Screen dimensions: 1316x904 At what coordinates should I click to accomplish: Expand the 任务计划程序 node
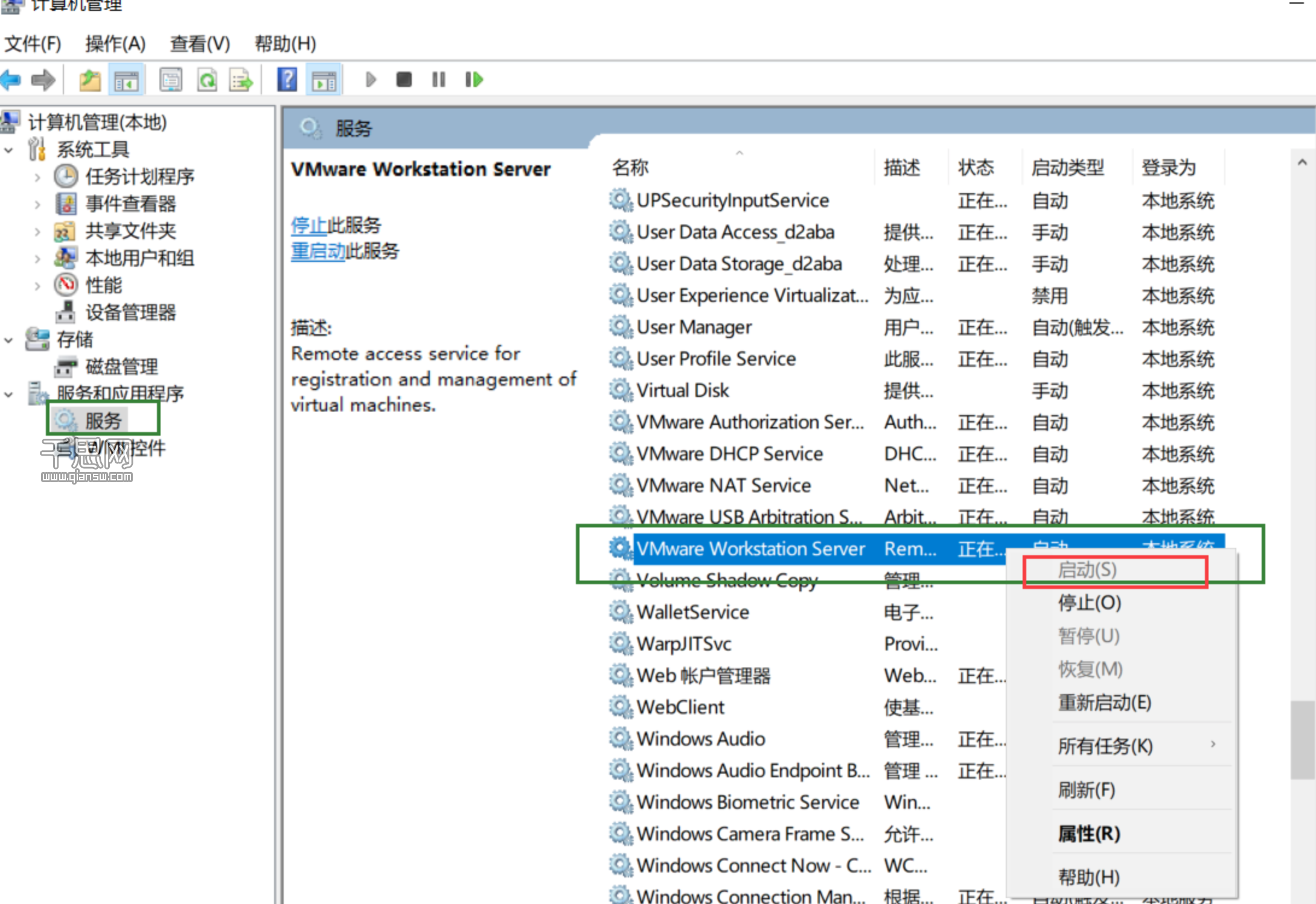coord(37,177)
